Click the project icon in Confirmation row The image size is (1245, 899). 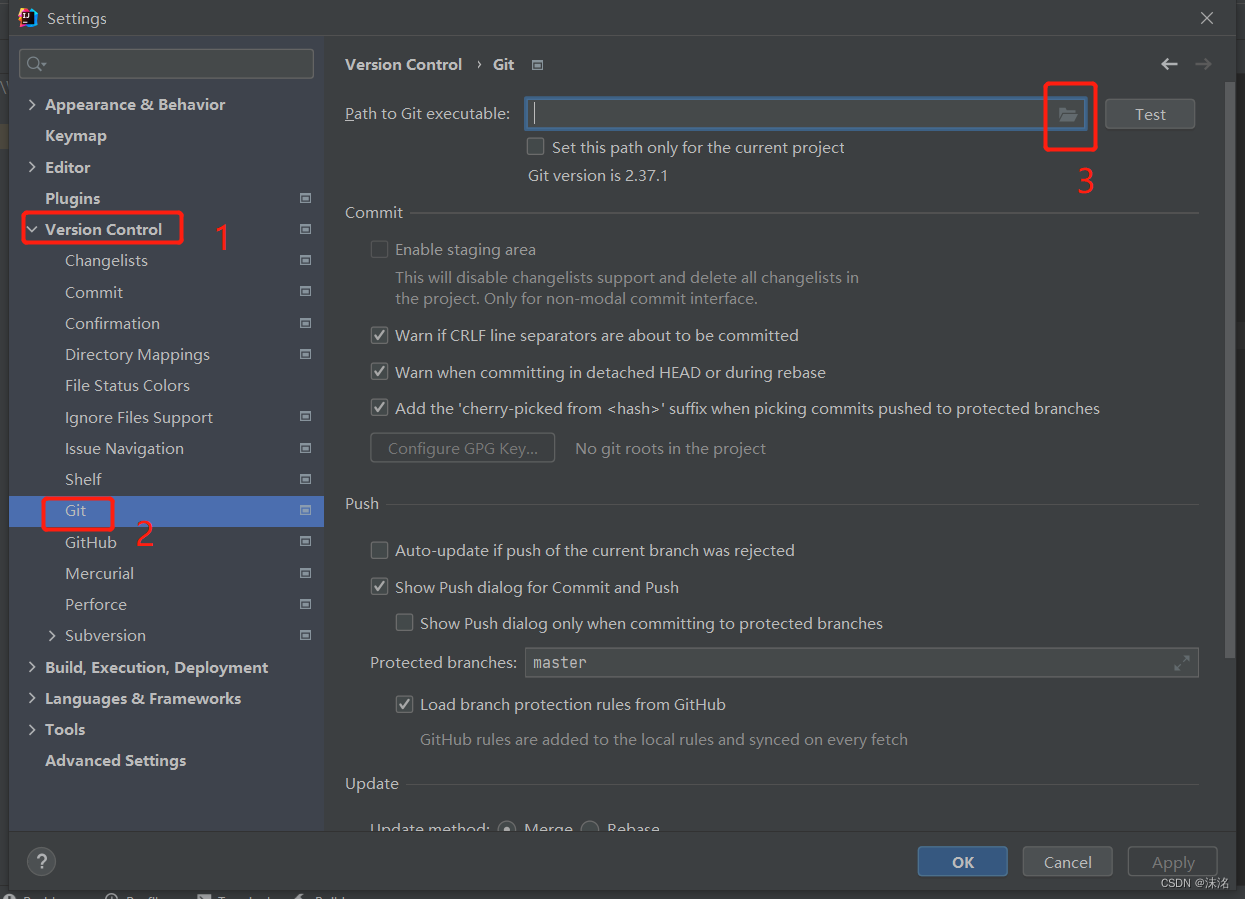305,323
